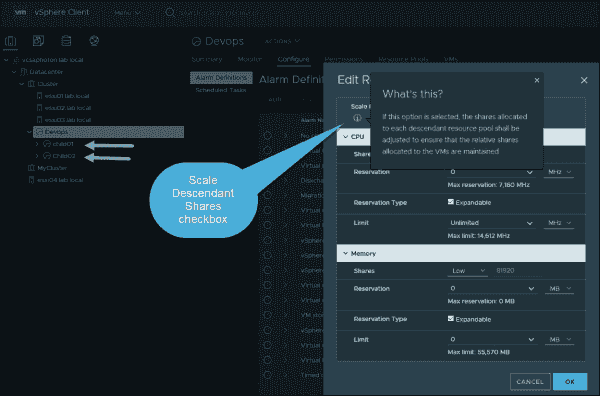Toggle the CPU Reservation Type Expandable checkbox
The width and height of the screenshot is (600, 396).
coord(451,202)
